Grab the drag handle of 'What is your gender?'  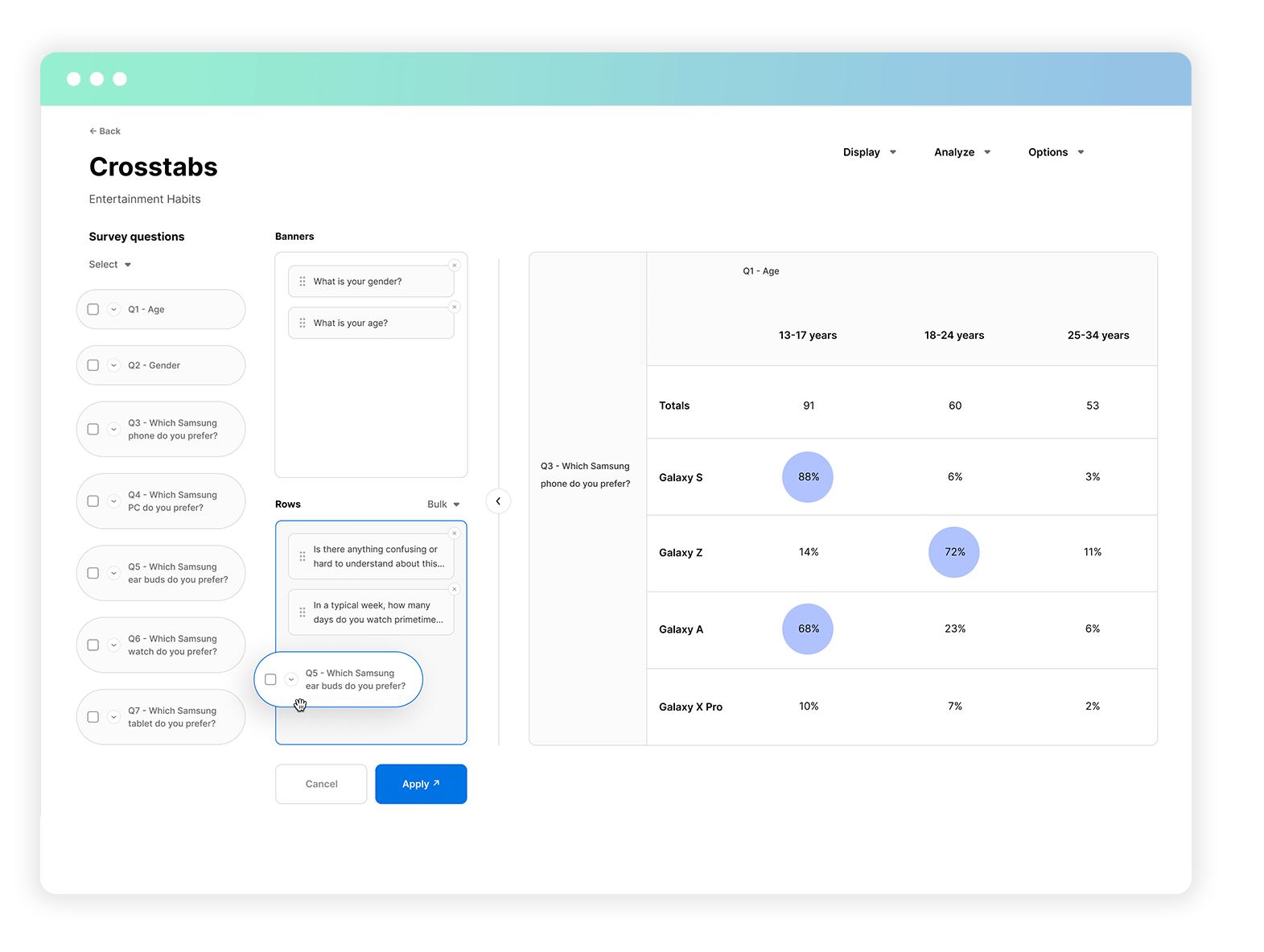[303, 282]
